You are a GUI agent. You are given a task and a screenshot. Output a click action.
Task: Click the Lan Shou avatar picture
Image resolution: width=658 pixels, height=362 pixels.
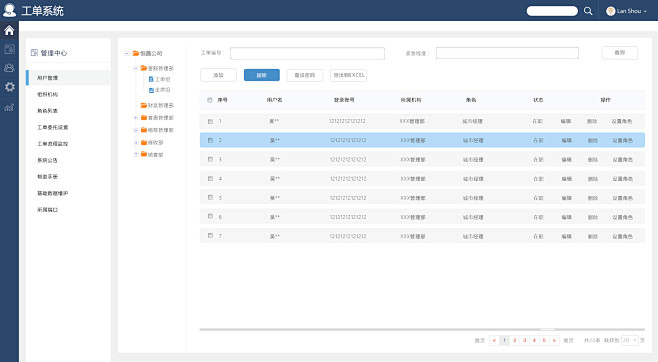[x=611, y=11]
